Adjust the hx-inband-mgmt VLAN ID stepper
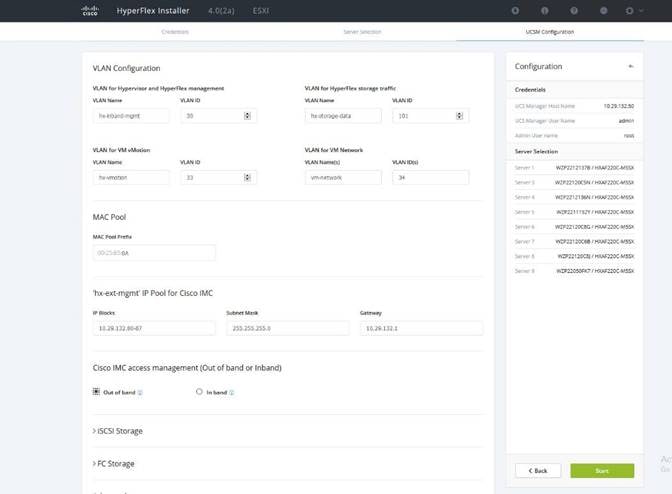The image size is (672, 494). (x=247, y=116)
